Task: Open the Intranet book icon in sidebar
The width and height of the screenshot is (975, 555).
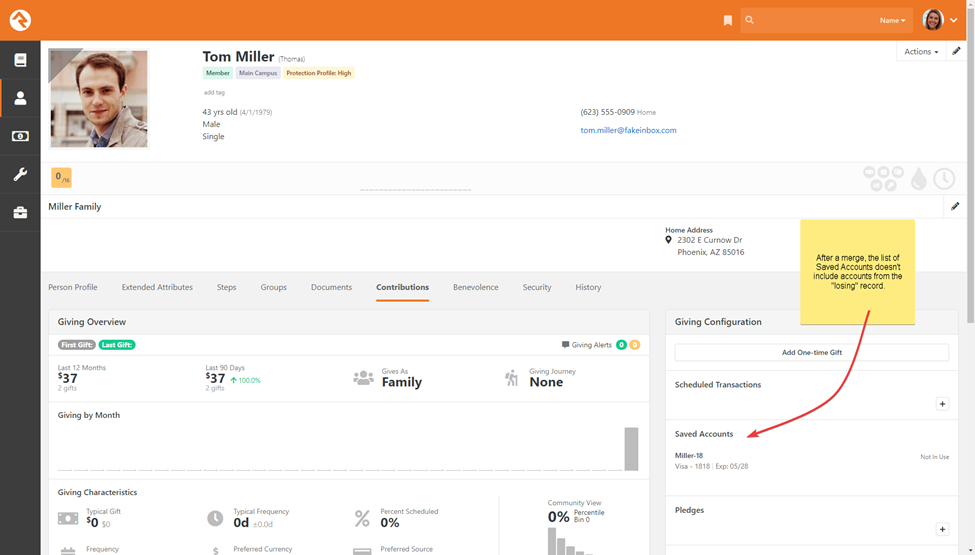Action: (20, 60)
